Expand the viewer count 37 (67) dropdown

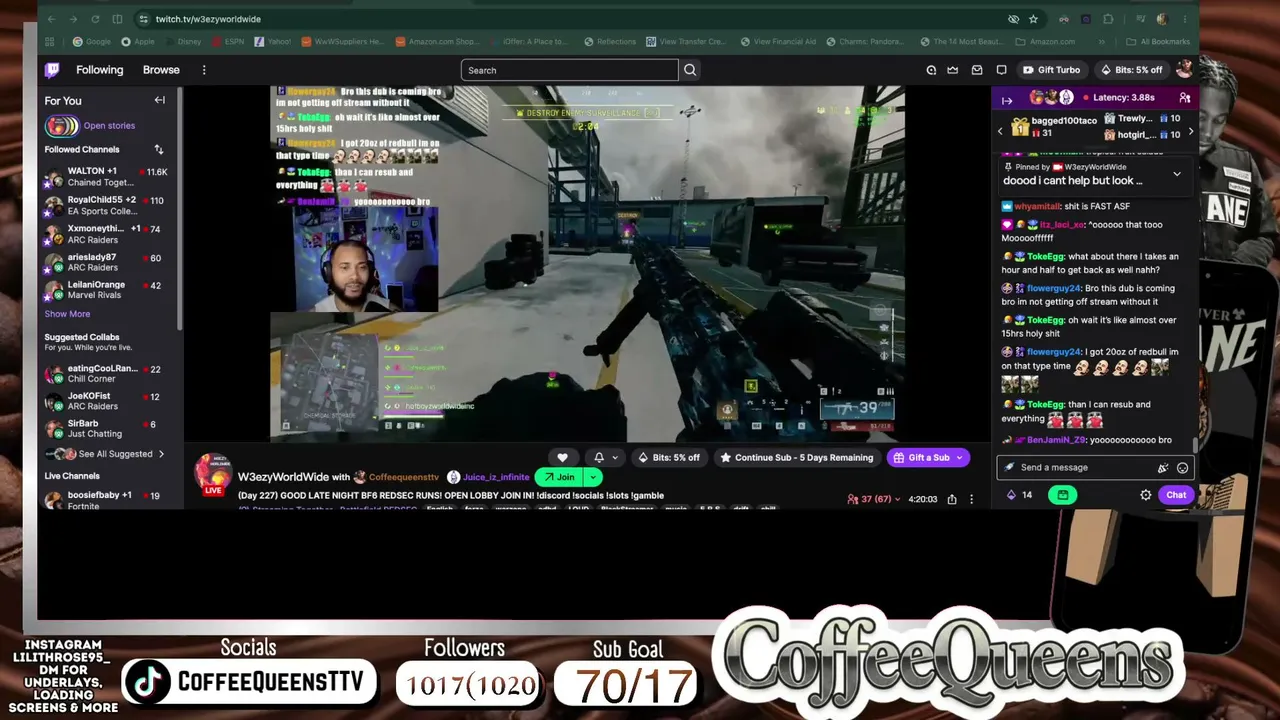(x=874, y=499)
